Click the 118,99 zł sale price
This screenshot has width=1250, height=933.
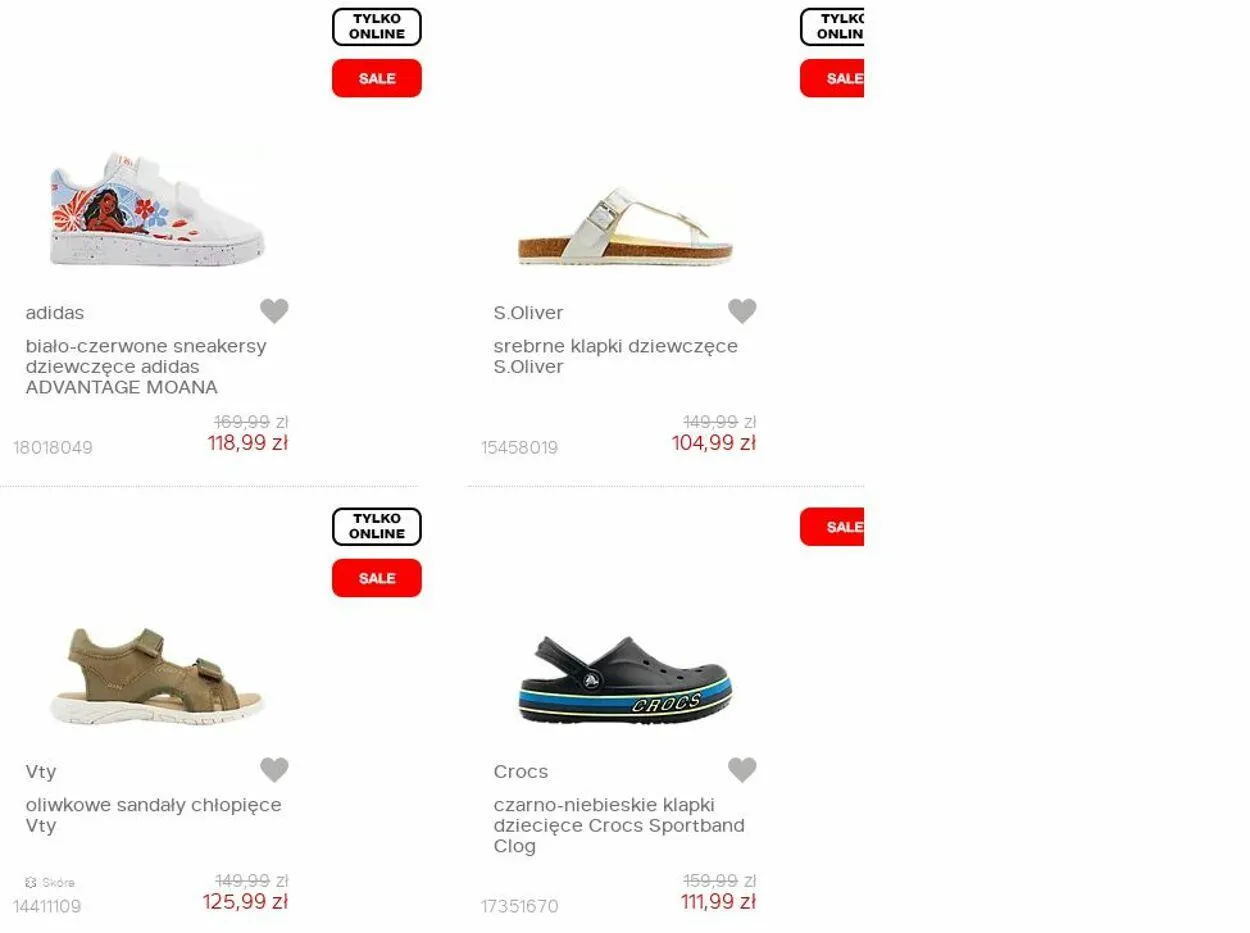tap(248, 443)
